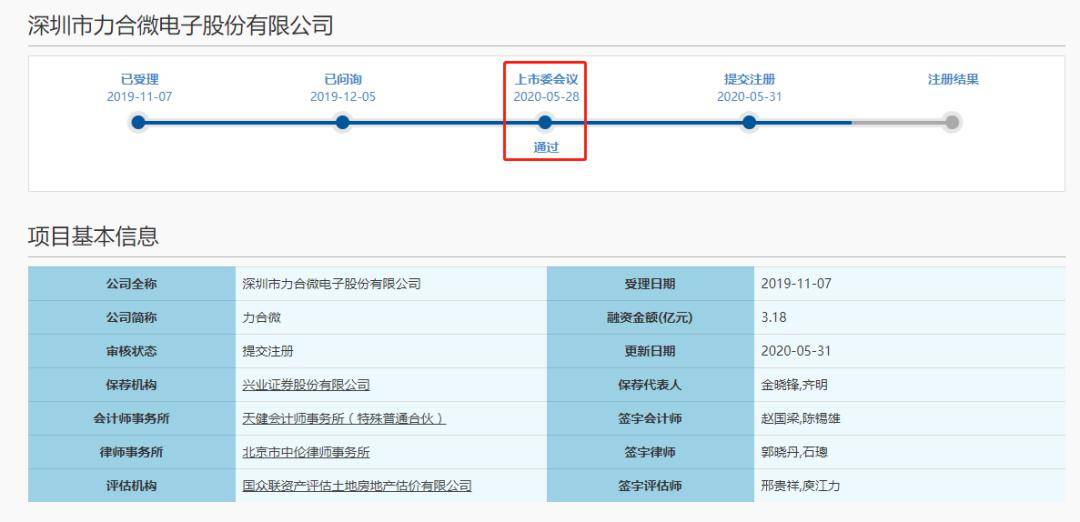This screenshot has width=1080, height=522.
Task: Click date 2020-05-28 under 上市委会议
Action: tap(546, 97)
